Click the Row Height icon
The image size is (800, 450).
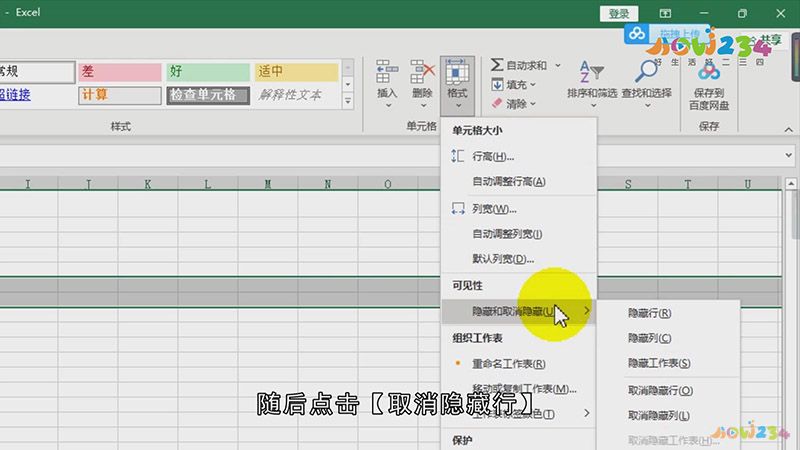pos(458,156)
